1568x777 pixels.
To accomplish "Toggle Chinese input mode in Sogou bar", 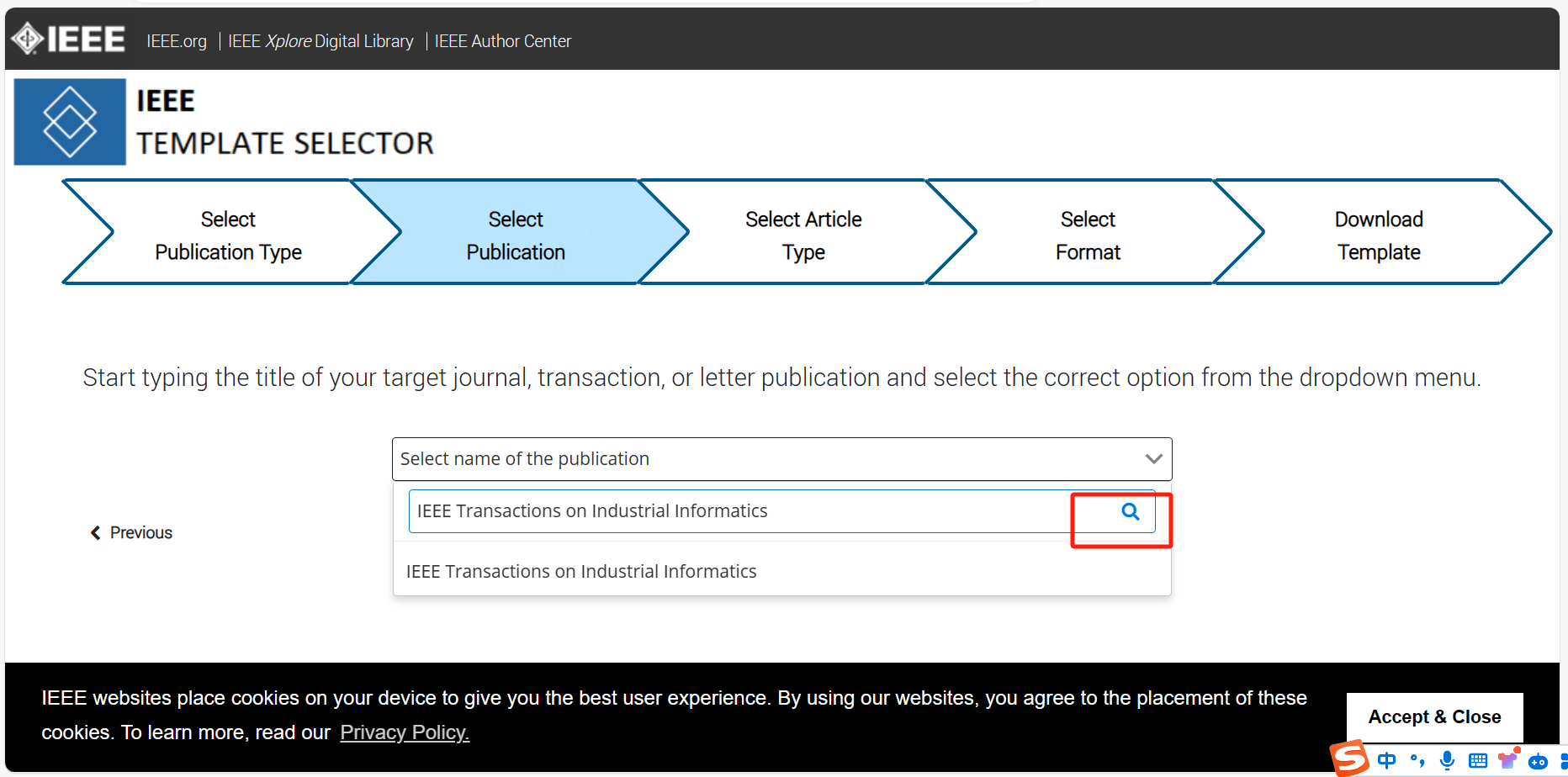I will coord(1387,761).
